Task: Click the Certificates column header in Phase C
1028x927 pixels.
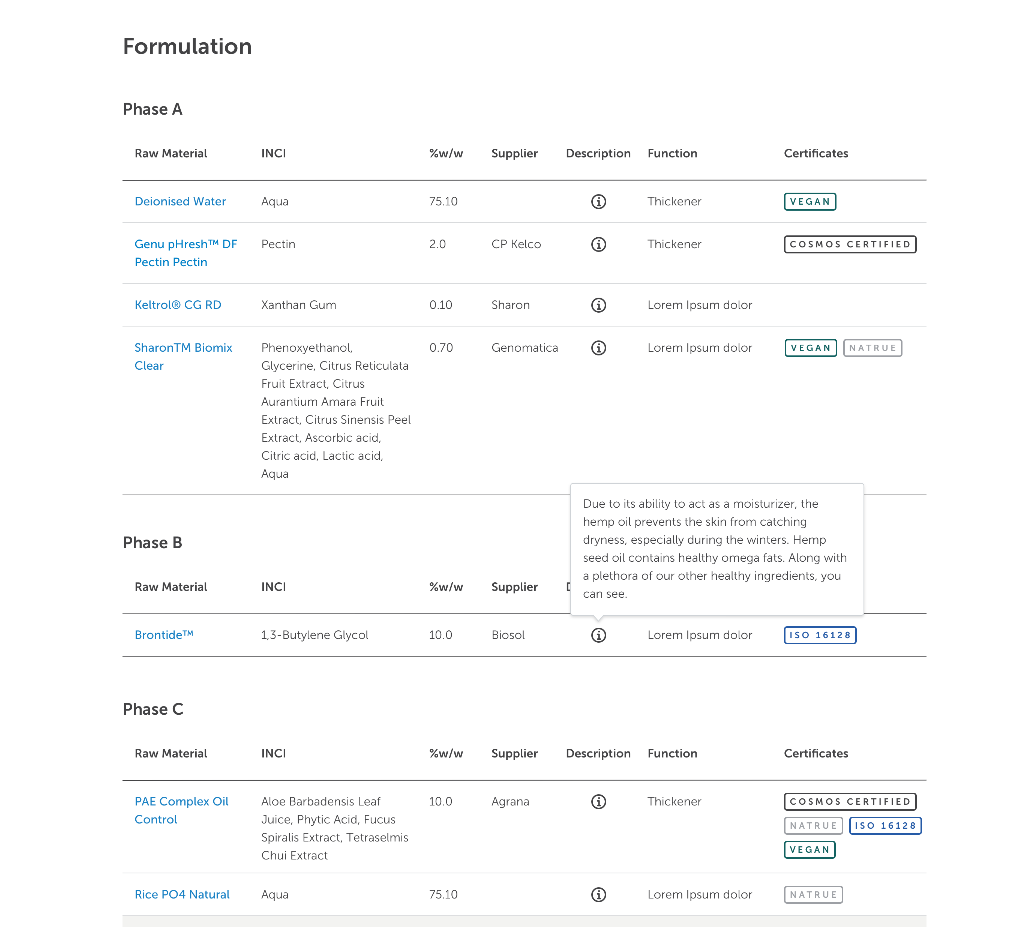Action: coord(816,753)
